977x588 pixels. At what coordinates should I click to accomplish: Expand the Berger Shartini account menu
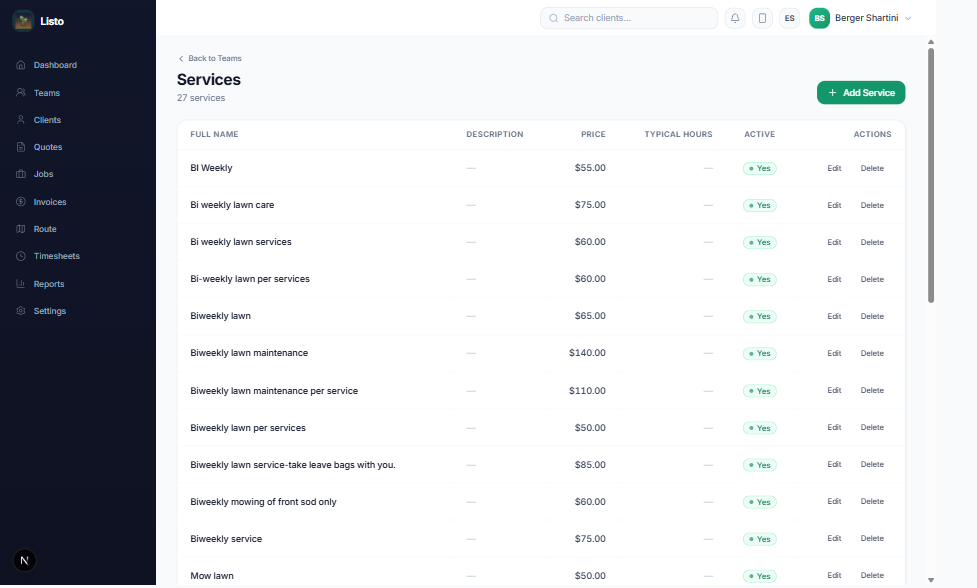click(860, 18)
